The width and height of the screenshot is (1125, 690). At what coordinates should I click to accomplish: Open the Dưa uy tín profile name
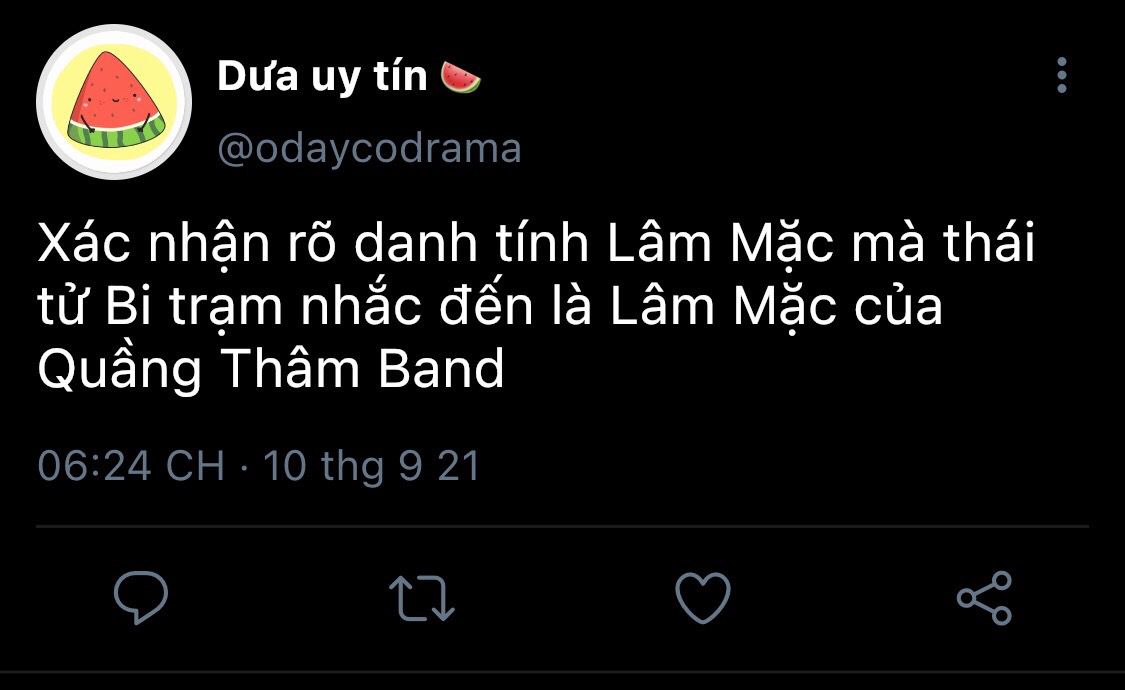322,76
